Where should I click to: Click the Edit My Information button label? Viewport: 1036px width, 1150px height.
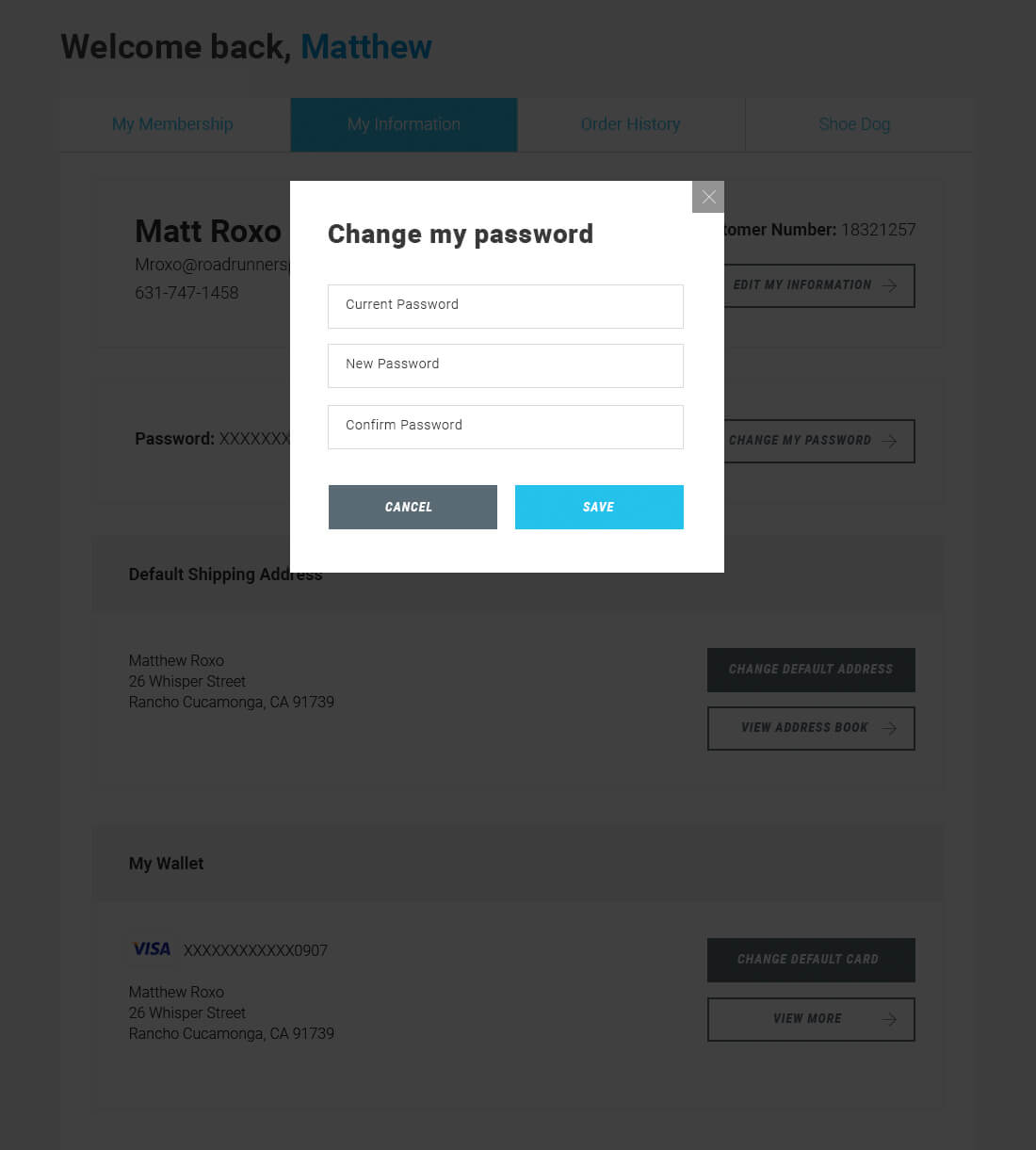tap(802, 285)
